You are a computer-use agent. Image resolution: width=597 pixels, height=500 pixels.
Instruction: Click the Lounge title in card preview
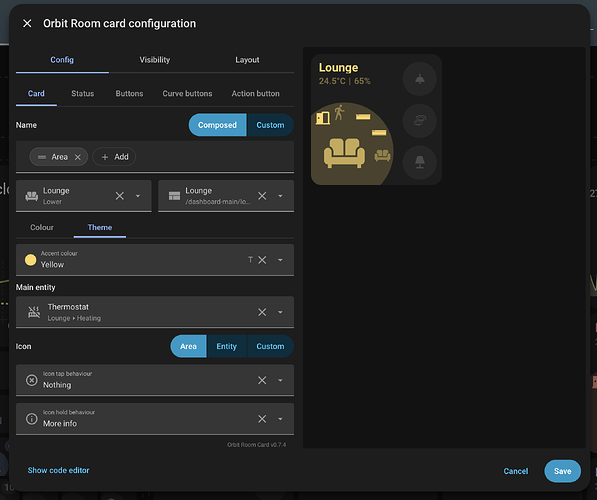coord(338,67)
